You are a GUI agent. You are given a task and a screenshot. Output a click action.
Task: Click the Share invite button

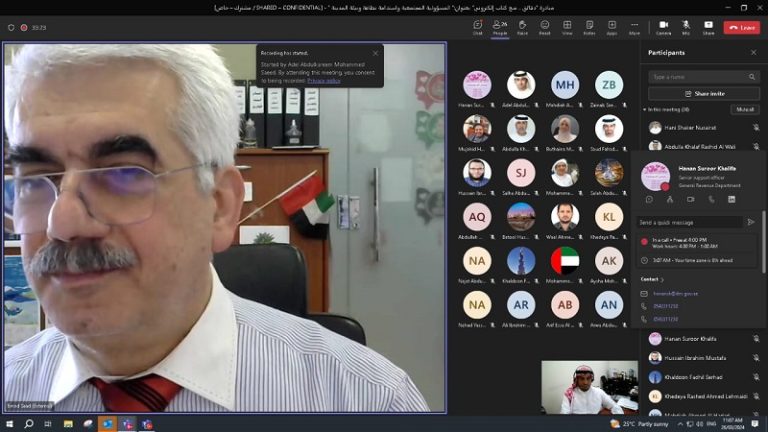704,94
